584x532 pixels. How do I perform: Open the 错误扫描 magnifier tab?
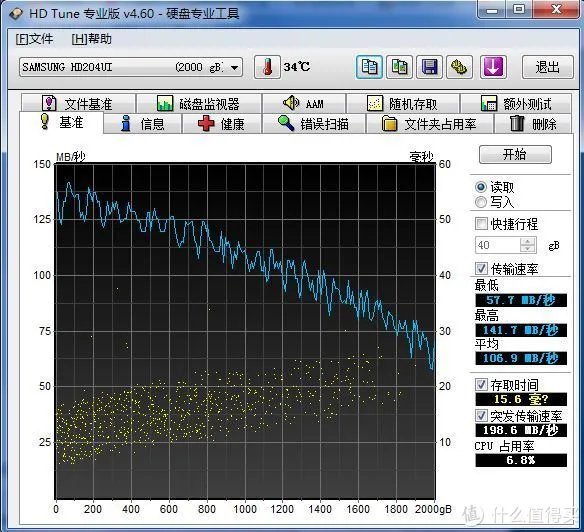314,124
